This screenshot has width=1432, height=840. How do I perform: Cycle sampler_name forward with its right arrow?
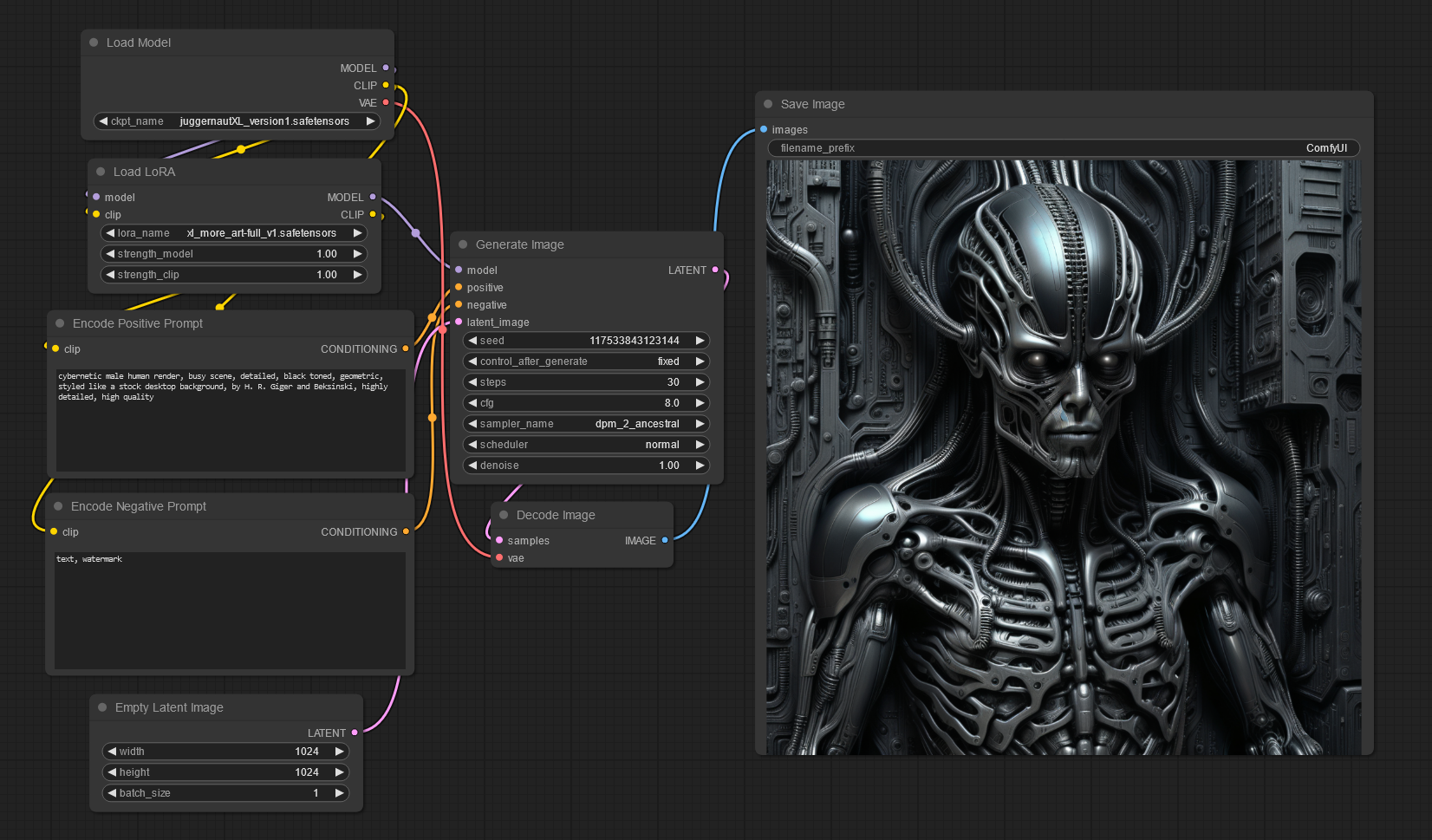pos(700,424)
